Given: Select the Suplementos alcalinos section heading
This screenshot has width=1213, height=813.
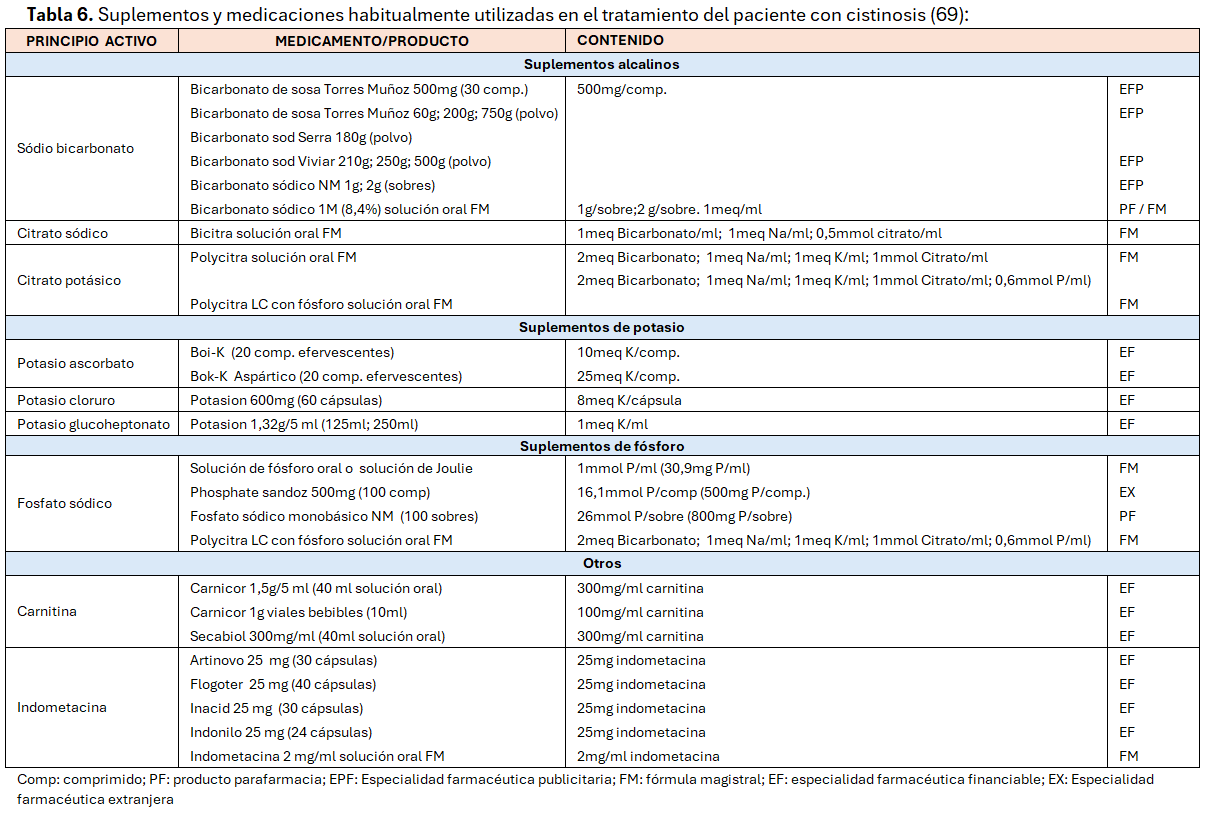Looking at the screenshot, I should tap(601, 65).
